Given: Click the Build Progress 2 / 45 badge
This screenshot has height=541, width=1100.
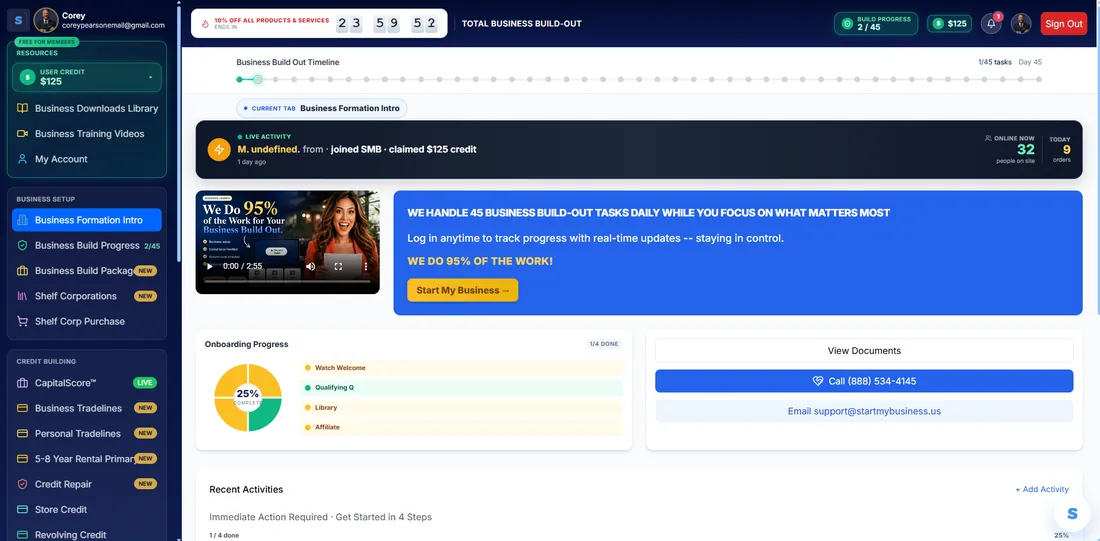Looking at the screenshot, I should [876, 23].
